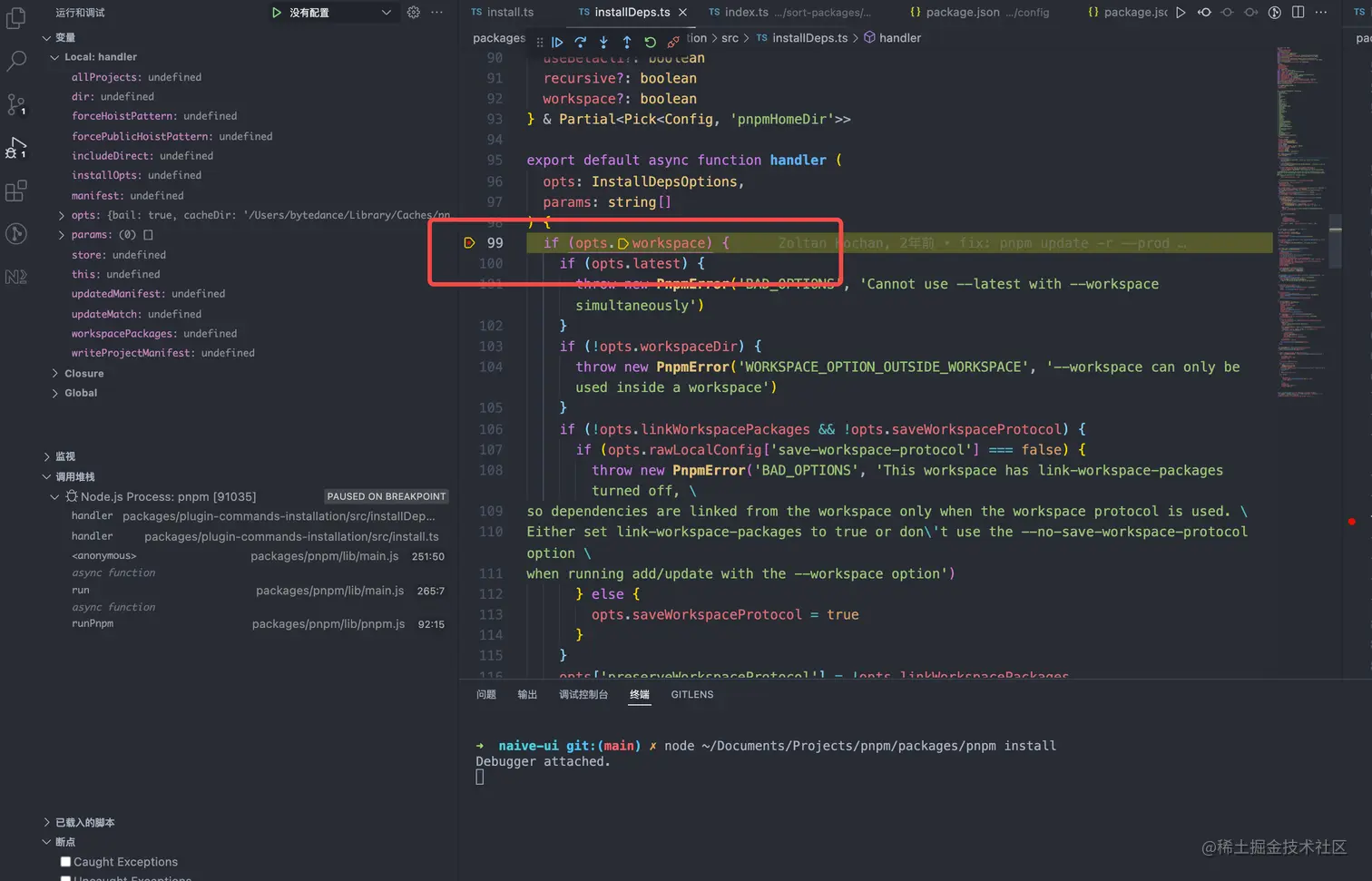
Task: Click src breadcrumb segment
Action: pos(730,38)
